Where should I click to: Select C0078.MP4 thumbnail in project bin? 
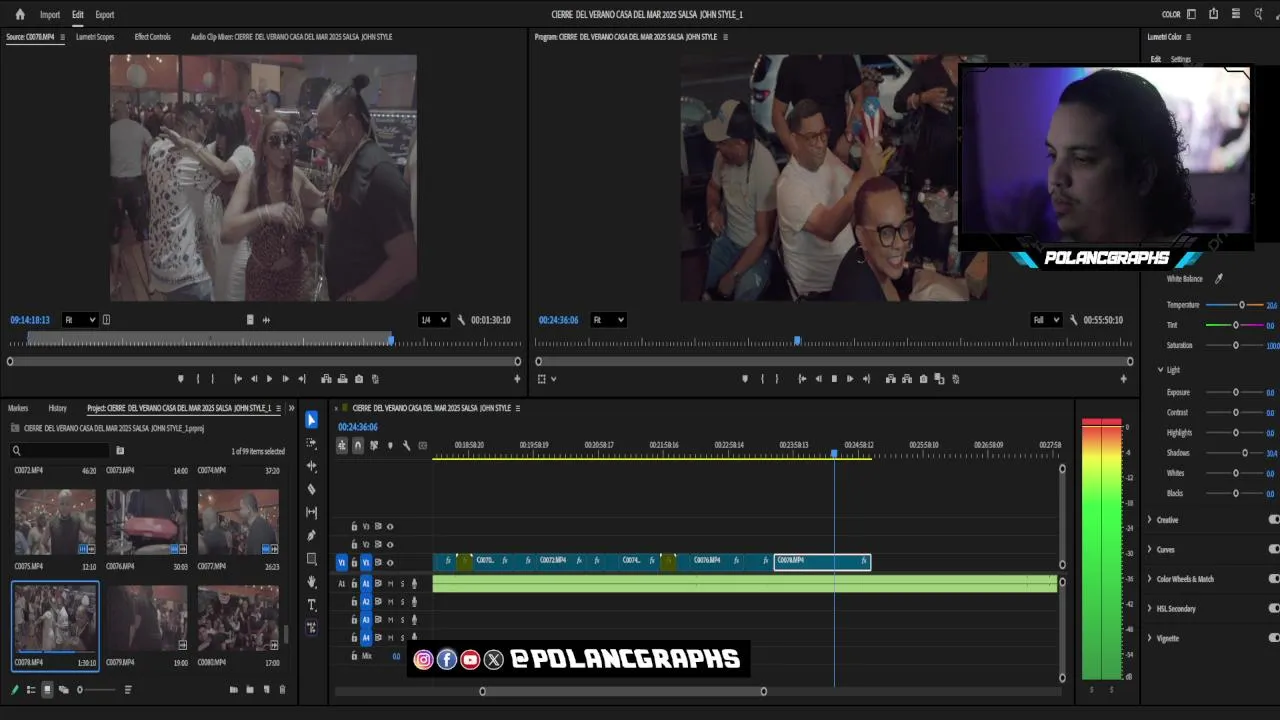click(x=55, y=618)
